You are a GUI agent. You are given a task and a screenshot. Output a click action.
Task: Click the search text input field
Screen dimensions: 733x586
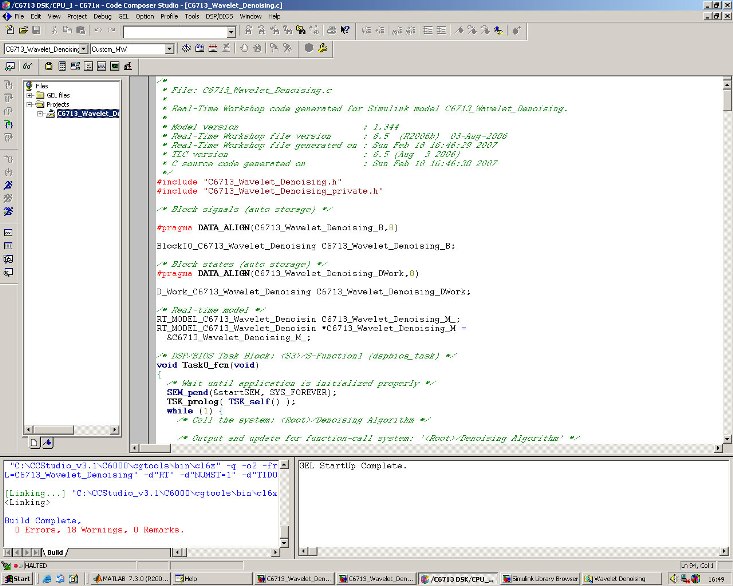[x=175, y=32]
